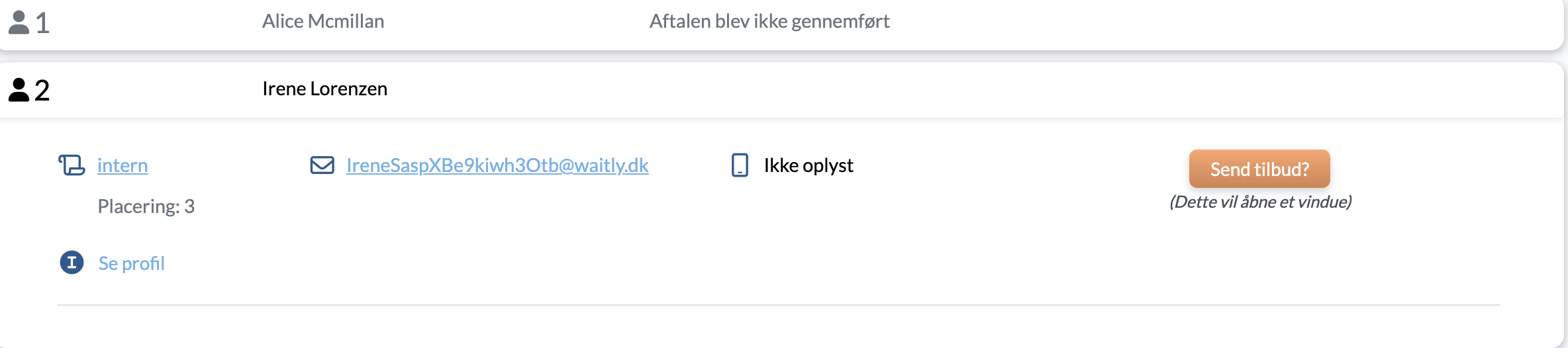The height and width of the screenshot is (348, 1568).
Task: Select the name Irene Lorenzen
Action: click(324, 89)
